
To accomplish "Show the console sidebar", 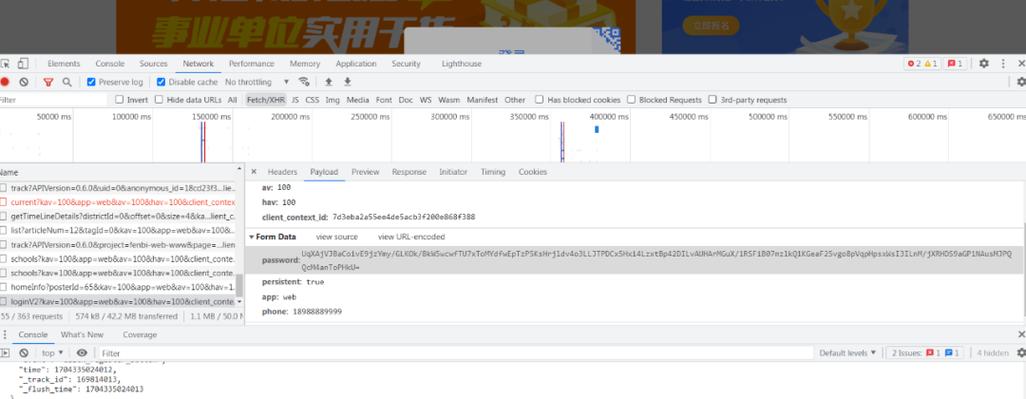I will (5, 353).
